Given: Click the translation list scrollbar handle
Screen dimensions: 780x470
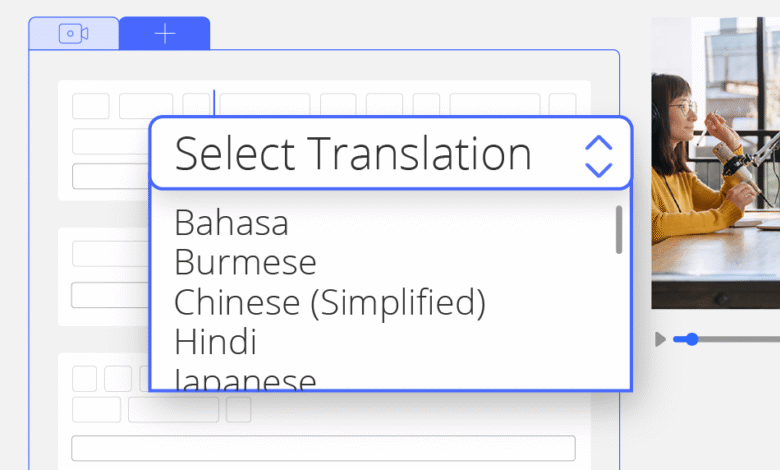Looking at the screenshot, I should point(619,230).
